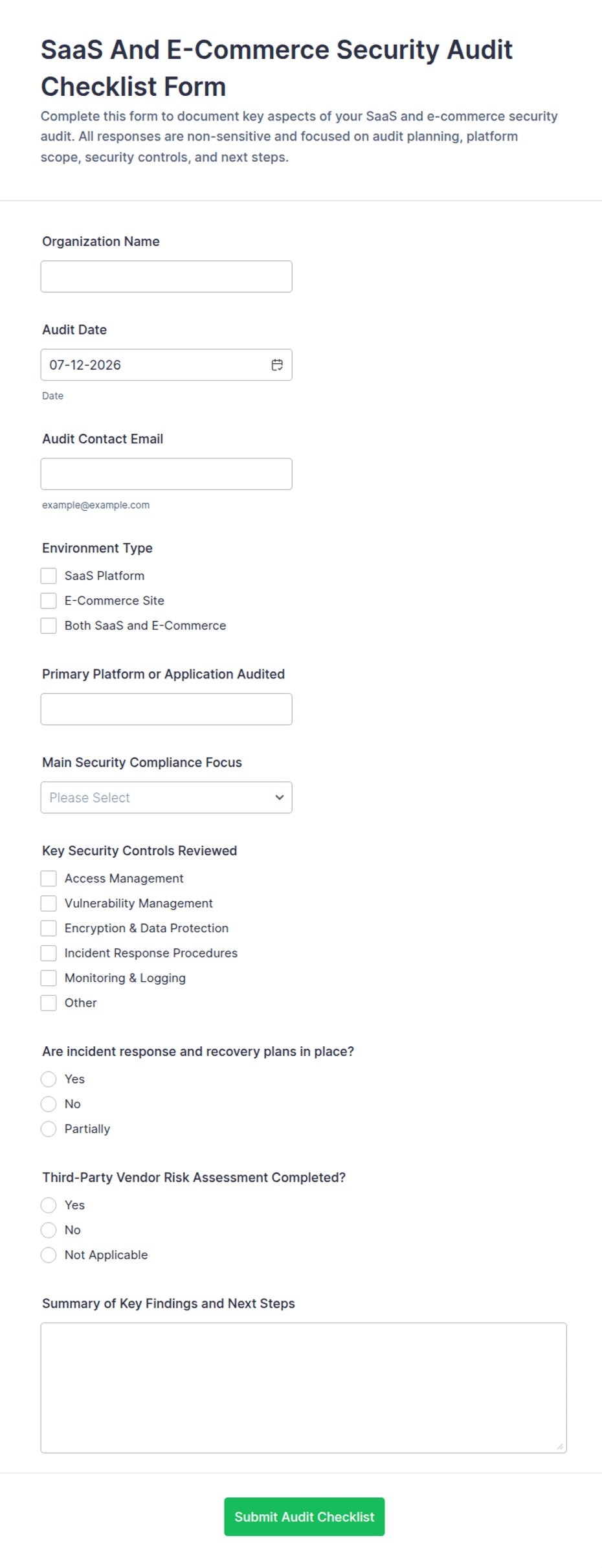Open the Audit Date calendar picker icon
The width and height of the screenshot is (602, 1568).
[x=277, y=365]
